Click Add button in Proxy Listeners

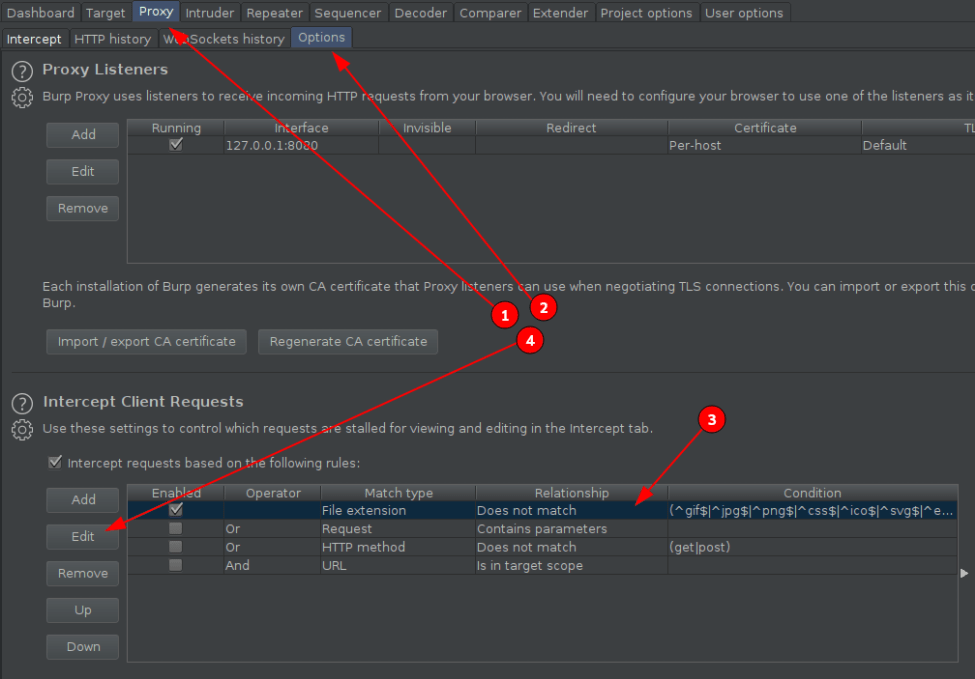click(x=83, y=134)
